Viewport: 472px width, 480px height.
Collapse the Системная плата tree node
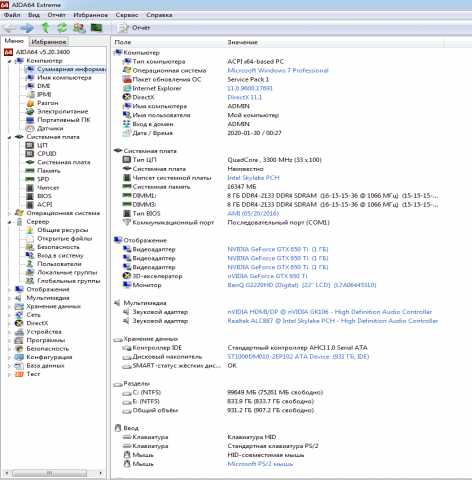[x=10, y=137]
